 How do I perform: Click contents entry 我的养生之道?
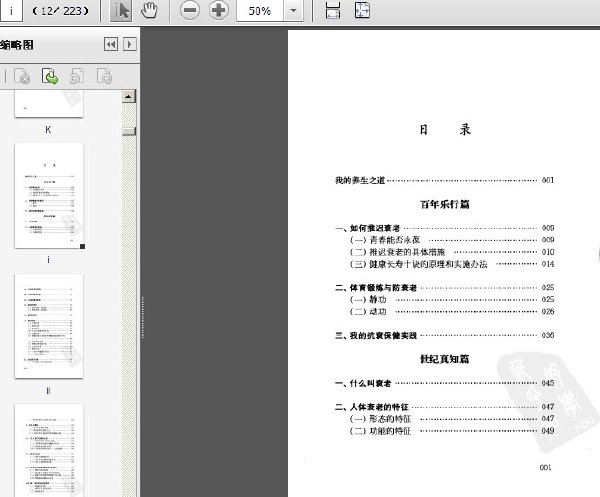click(x=360, y=180)
